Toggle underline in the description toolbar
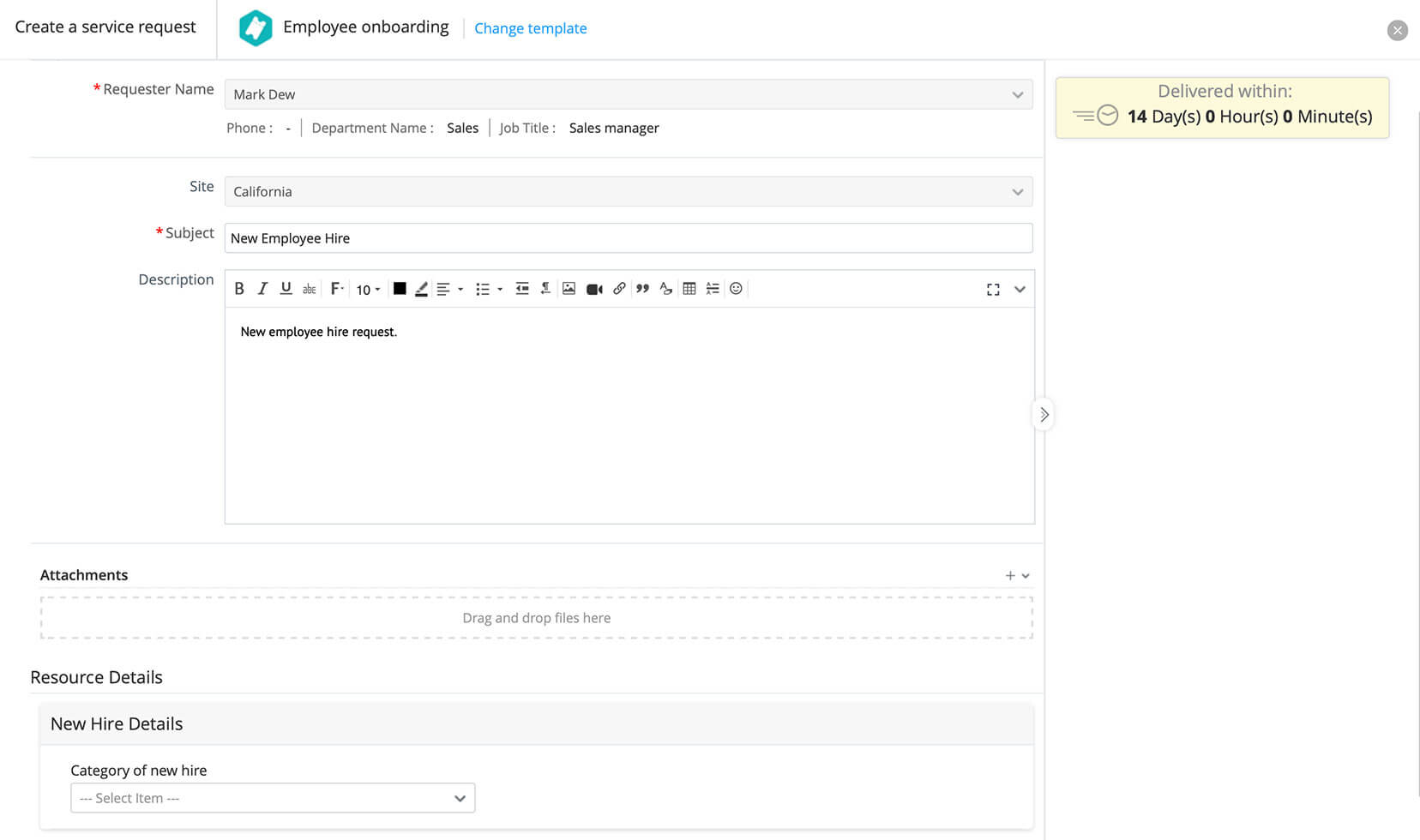 tap(286, 289)
